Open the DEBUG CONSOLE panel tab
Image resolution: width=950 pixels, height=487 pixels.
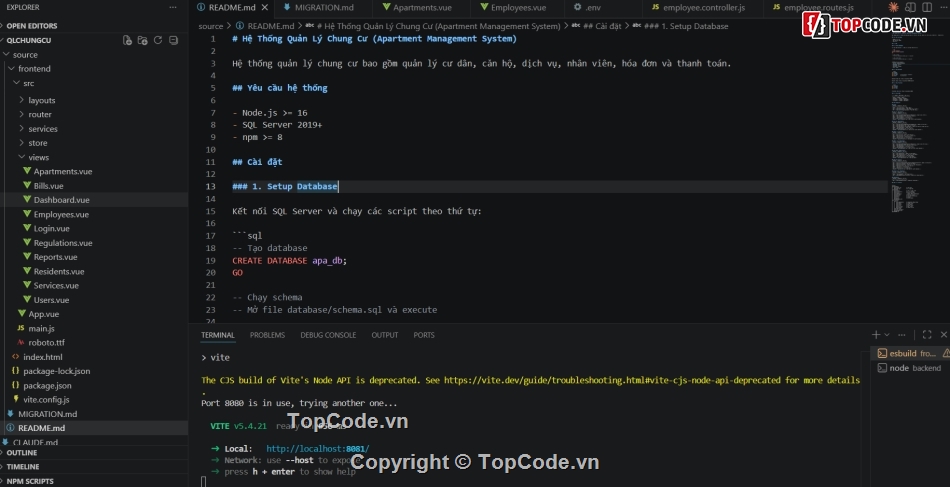(328, 334)
